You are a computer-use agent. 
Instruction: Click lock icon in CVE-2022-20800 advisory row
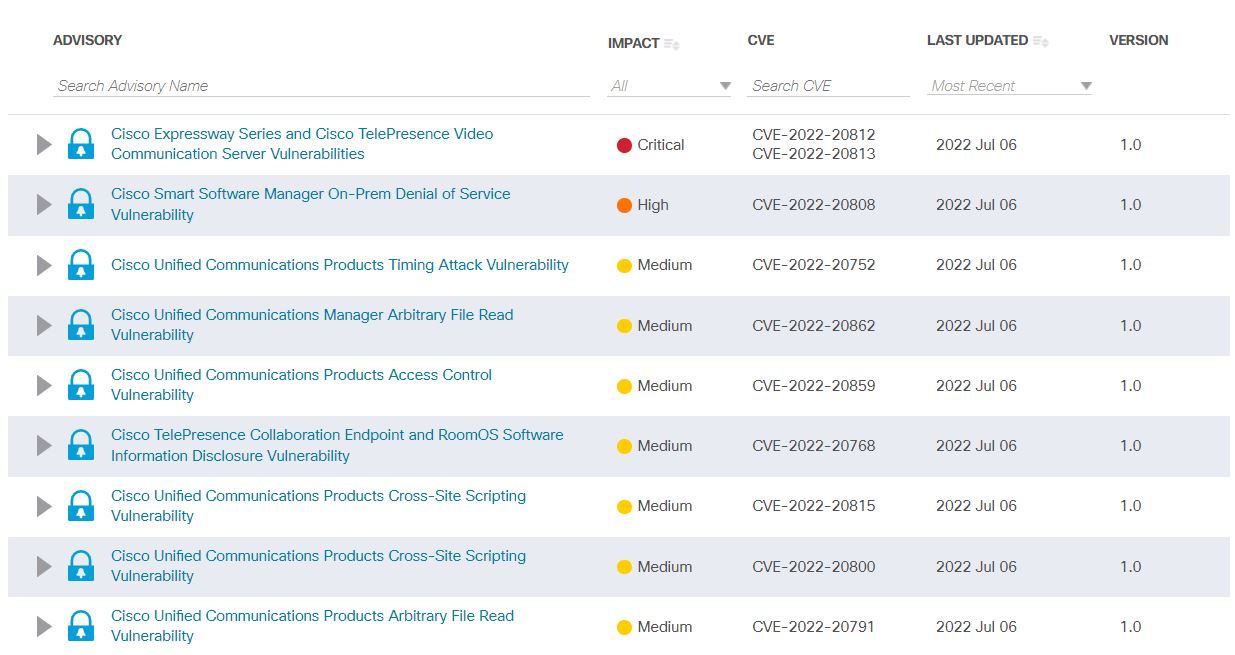[x=81, y=566]
